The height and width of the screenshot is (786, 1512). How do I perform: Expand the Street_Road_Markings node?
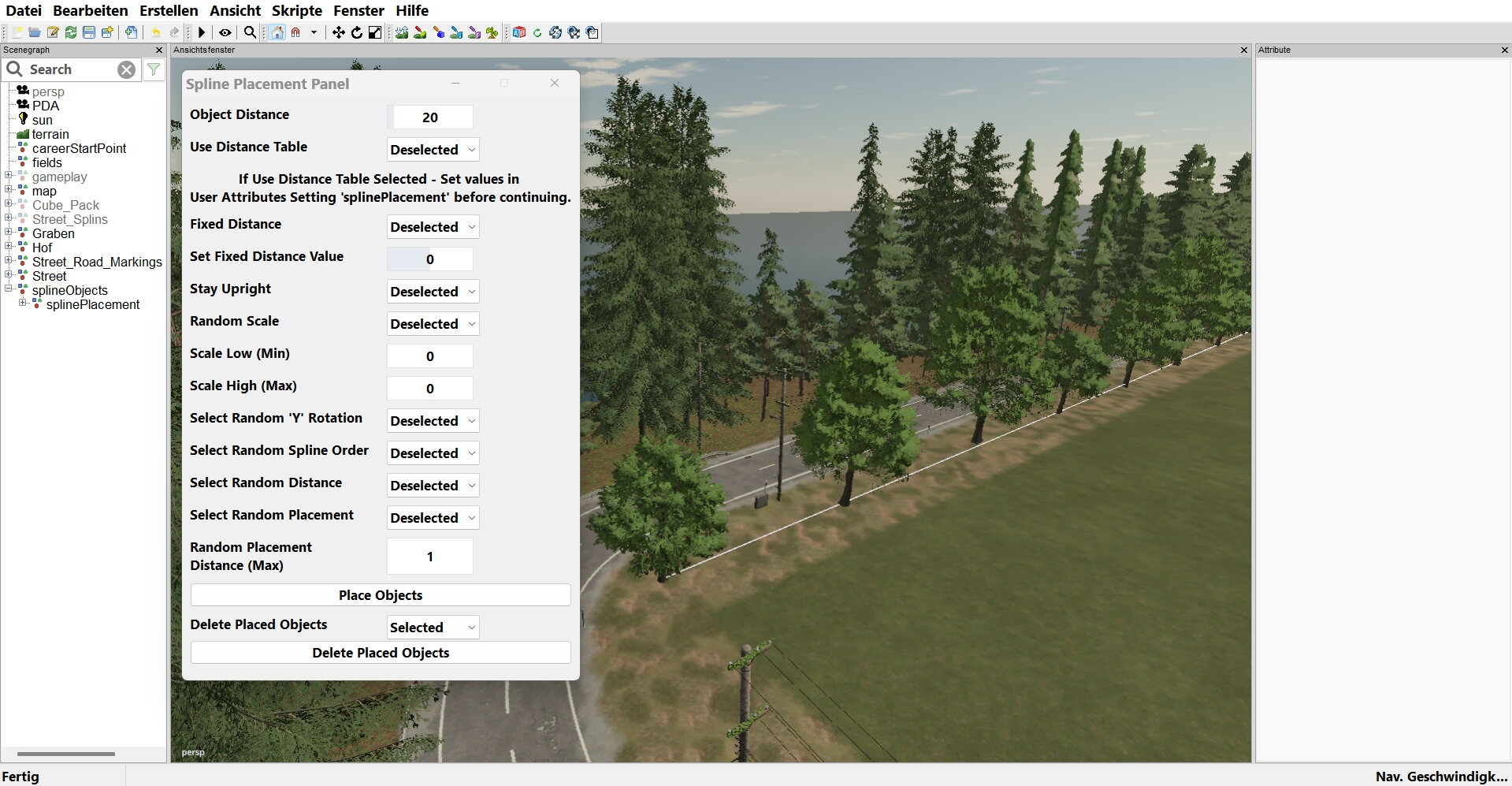click(9, 261)
